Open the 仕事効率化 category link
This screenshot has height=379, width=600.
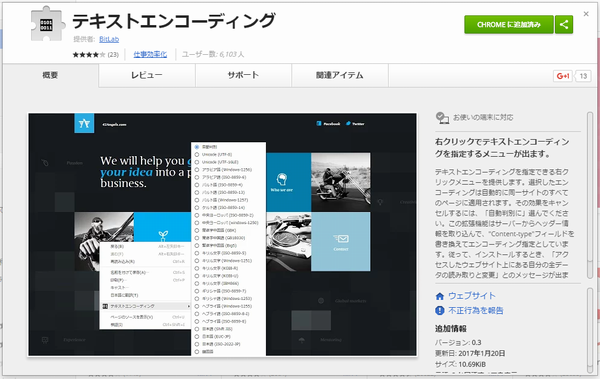[150, 54]
